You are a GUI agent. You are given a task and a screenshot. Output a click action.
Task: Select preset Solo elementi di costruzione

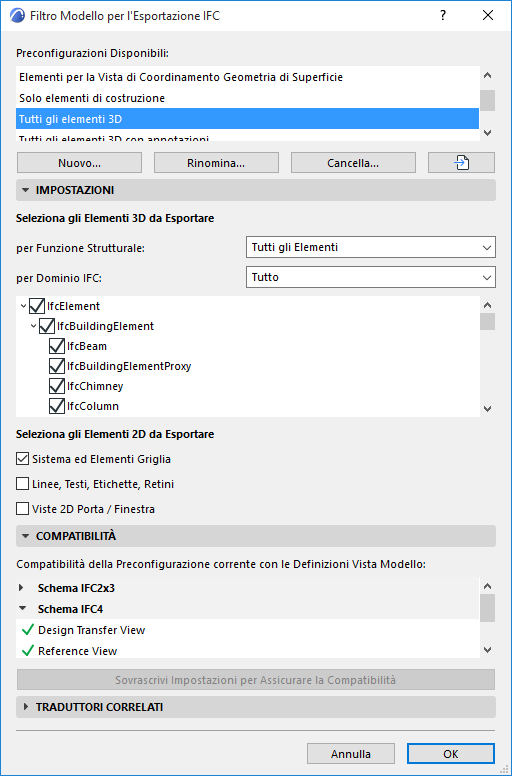click(247, 98)
